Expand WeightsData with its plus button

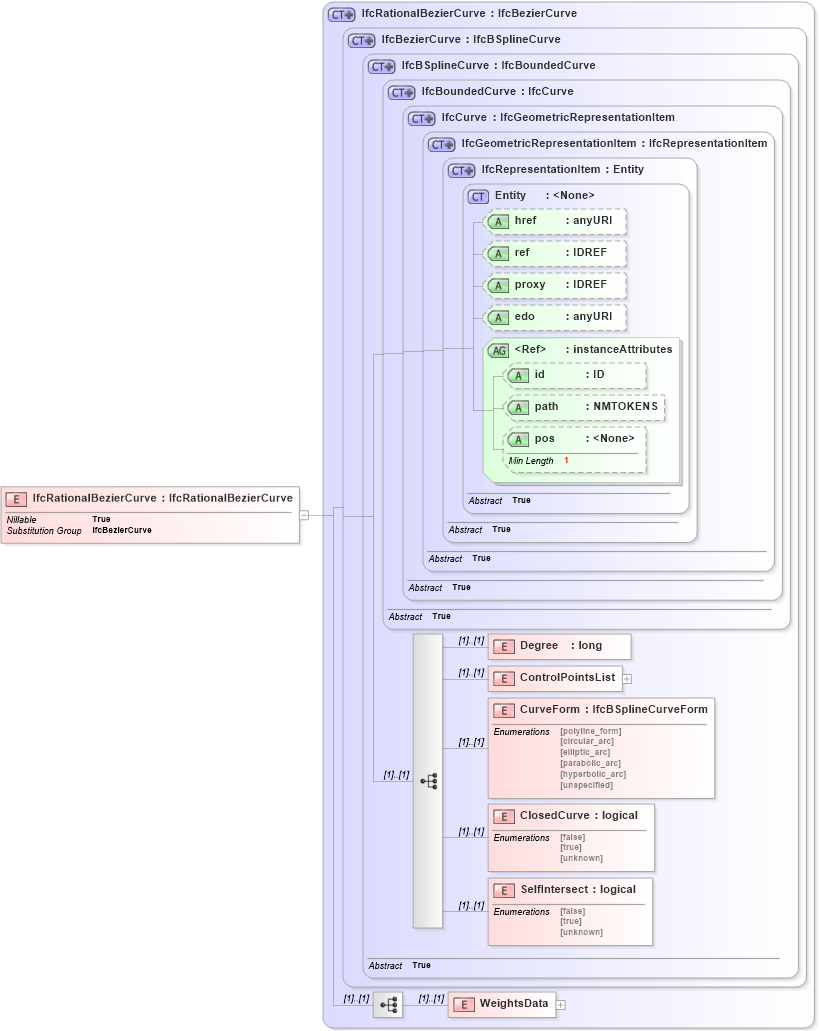click(x=559, y=1003)
